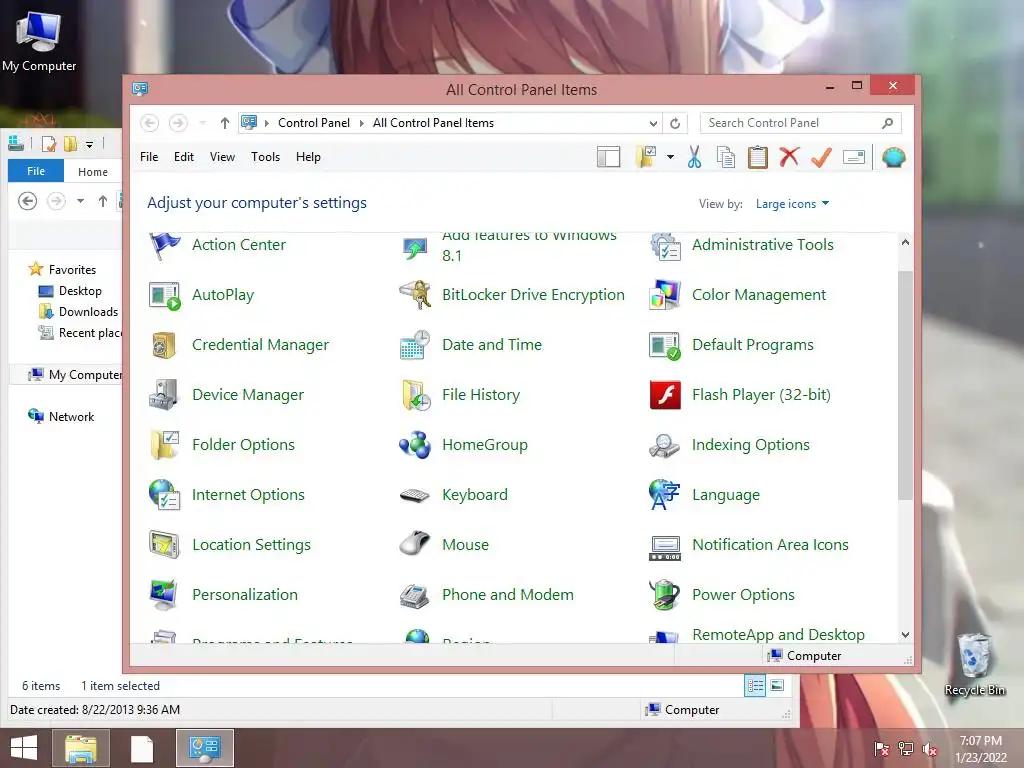Open quick access toolbar dropdown in My Computer window
This screenshot has height=768, width=1024.
[x=89, y=144]
